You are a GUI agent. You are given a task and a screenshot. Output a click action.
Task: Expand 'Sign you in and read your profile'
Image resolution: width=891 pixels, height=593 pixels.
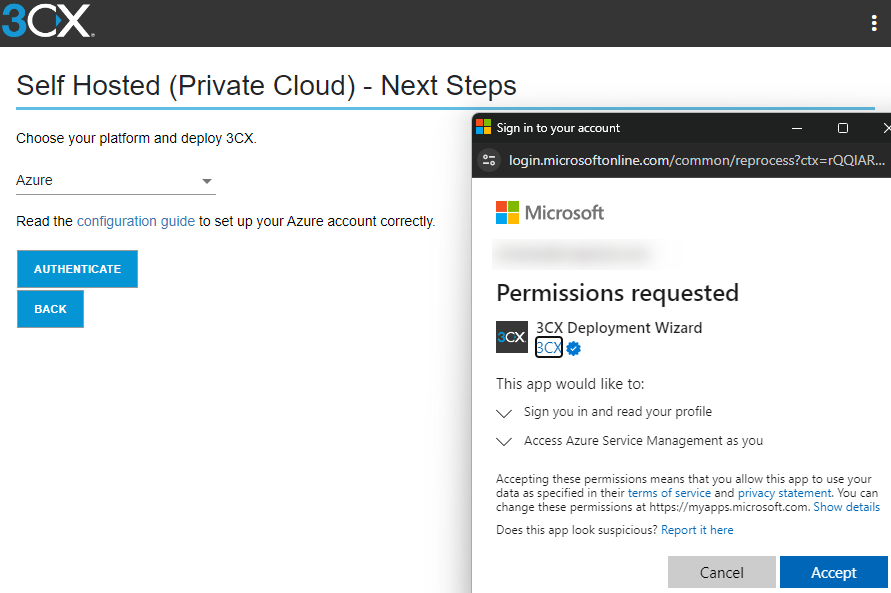[x=505, y=412]
